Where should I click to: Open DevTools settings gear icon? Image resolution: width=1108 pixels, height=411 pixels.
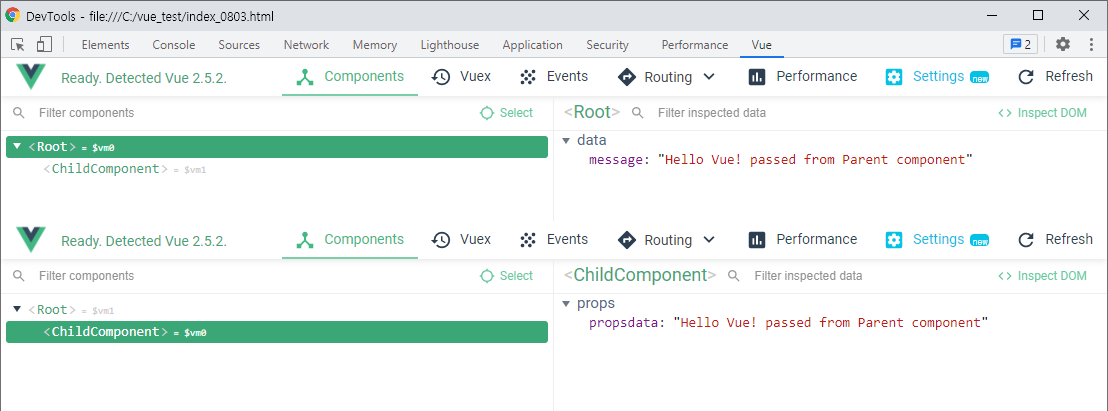tap(1063, 44)
